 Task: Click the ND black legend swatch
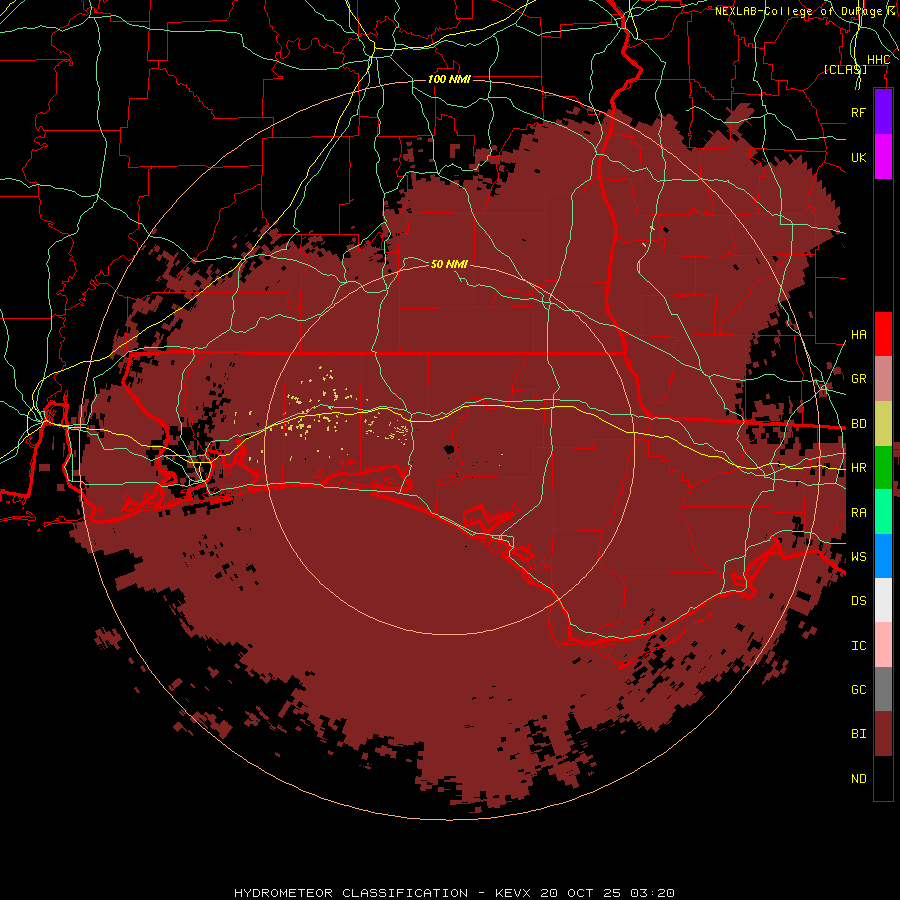[x=883, y=778]
